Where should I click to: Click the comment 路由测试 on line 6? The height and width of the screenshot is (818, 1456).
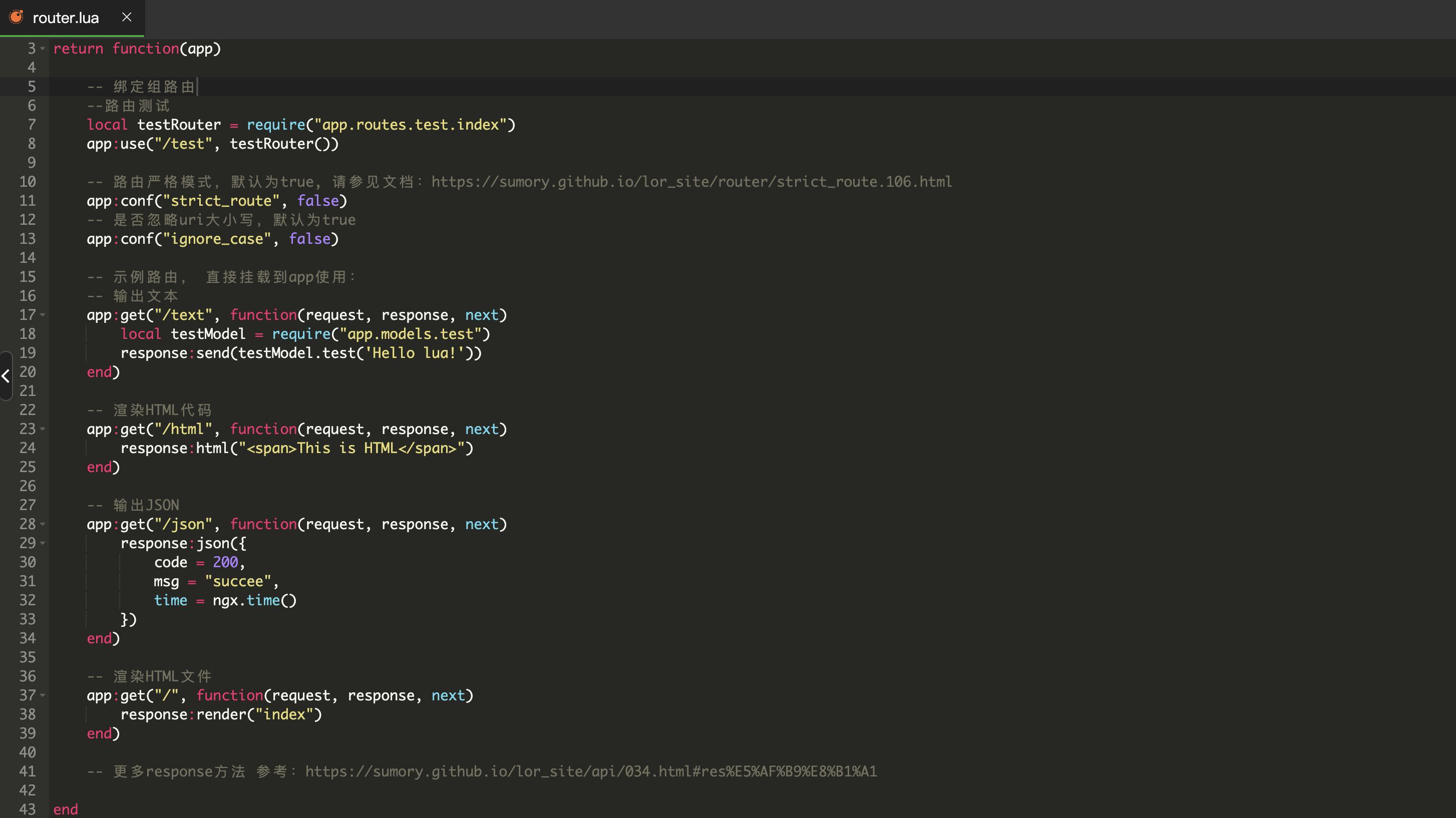click(x=137, y=106)
